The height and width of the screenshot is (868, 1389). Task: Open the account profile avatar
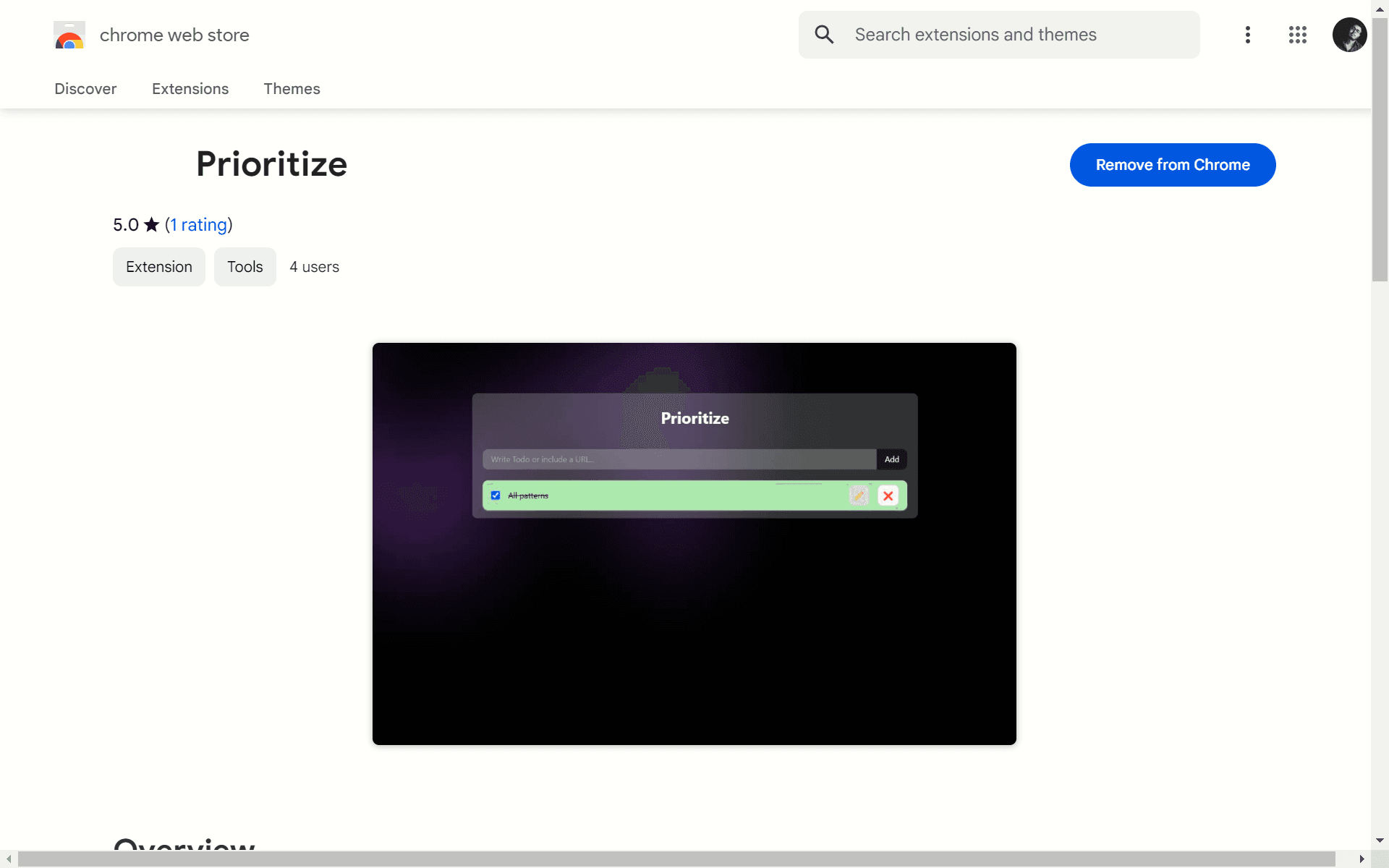coord(1349,35)
